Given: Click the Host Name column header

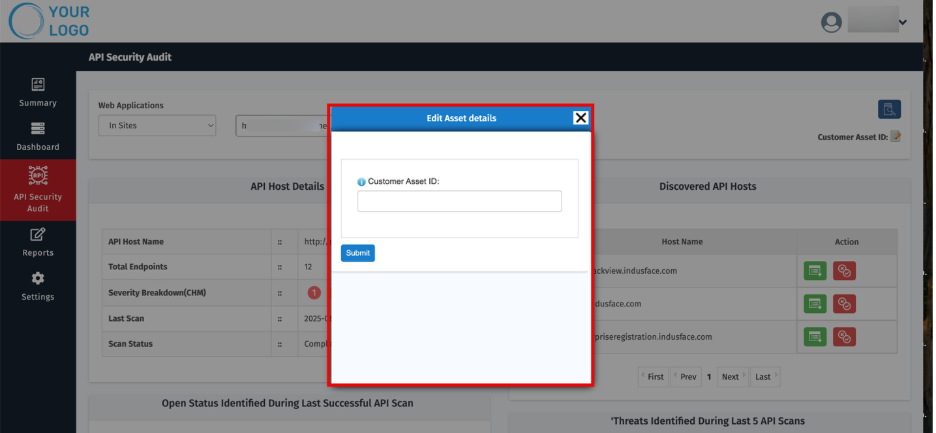Looking at the screenshot, I should tap(682, 242).
